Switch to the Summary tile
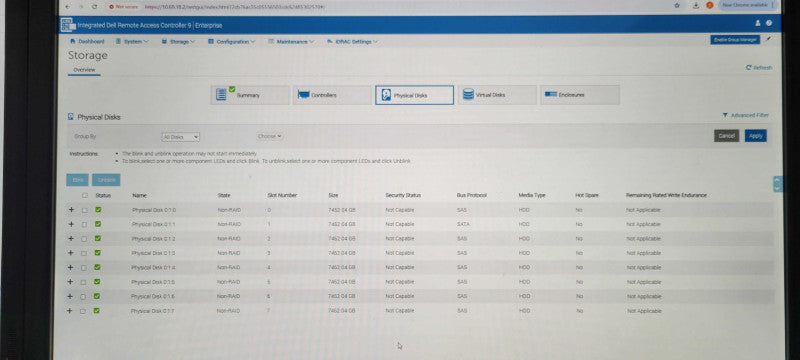 pyautogui.click(x=250, y=95)
